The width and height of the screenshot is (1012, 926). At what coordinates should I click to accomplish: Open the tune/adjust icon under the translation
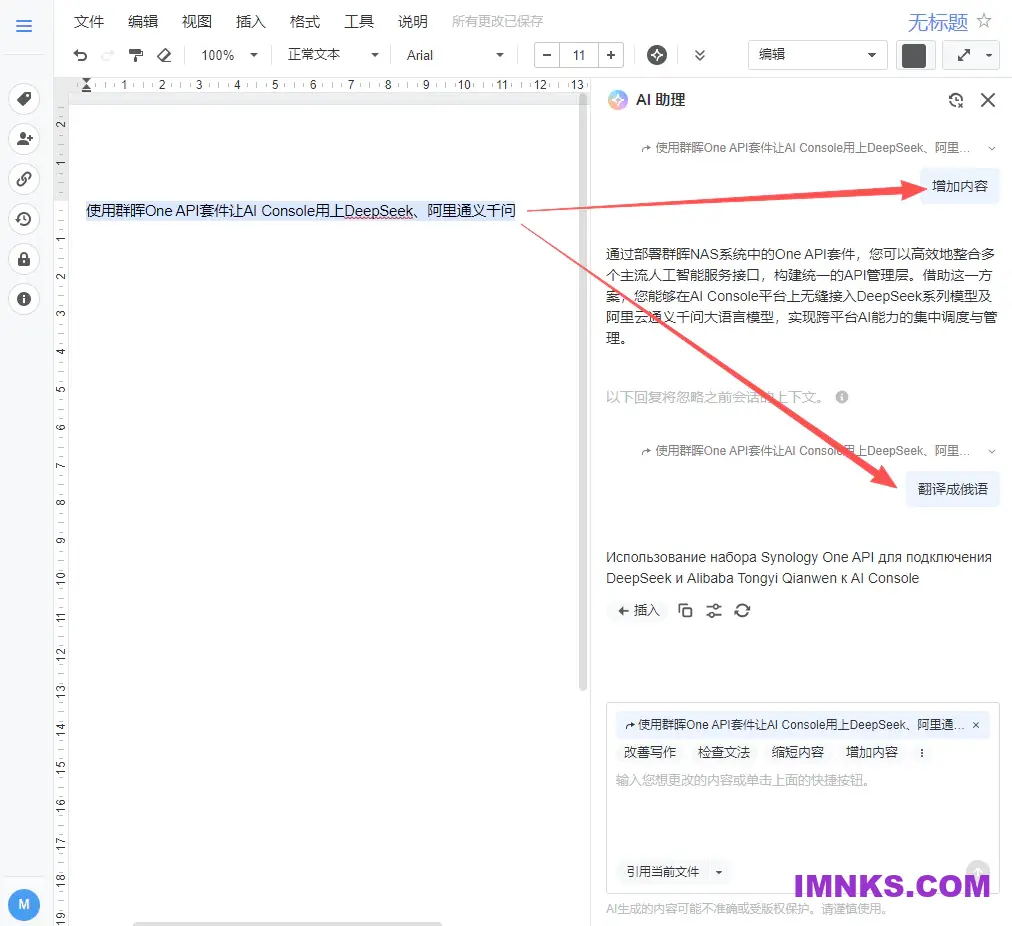714,610
